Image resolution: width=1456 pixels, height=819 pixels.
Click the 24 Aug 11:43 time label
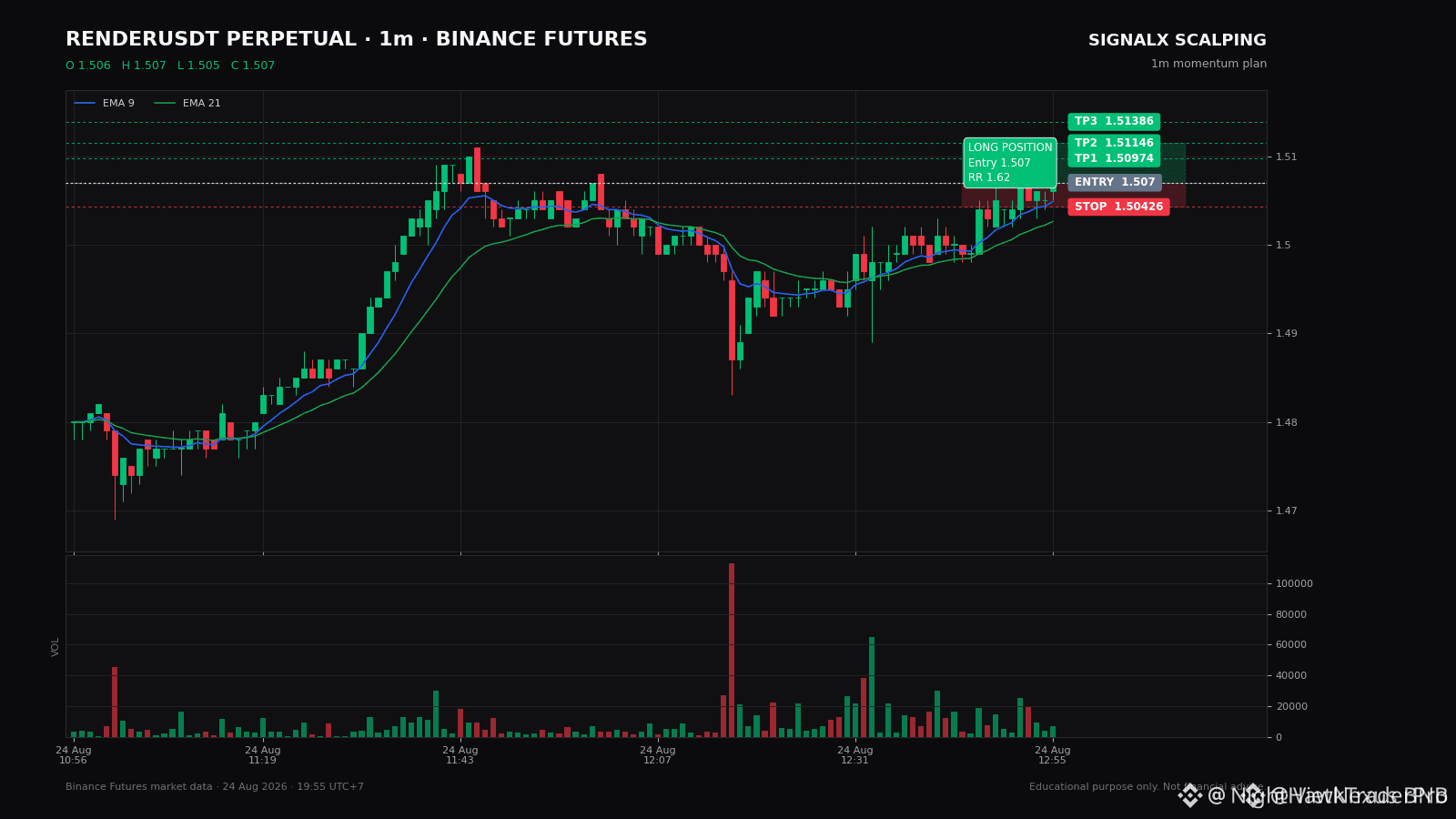click(x=460, y=755)
